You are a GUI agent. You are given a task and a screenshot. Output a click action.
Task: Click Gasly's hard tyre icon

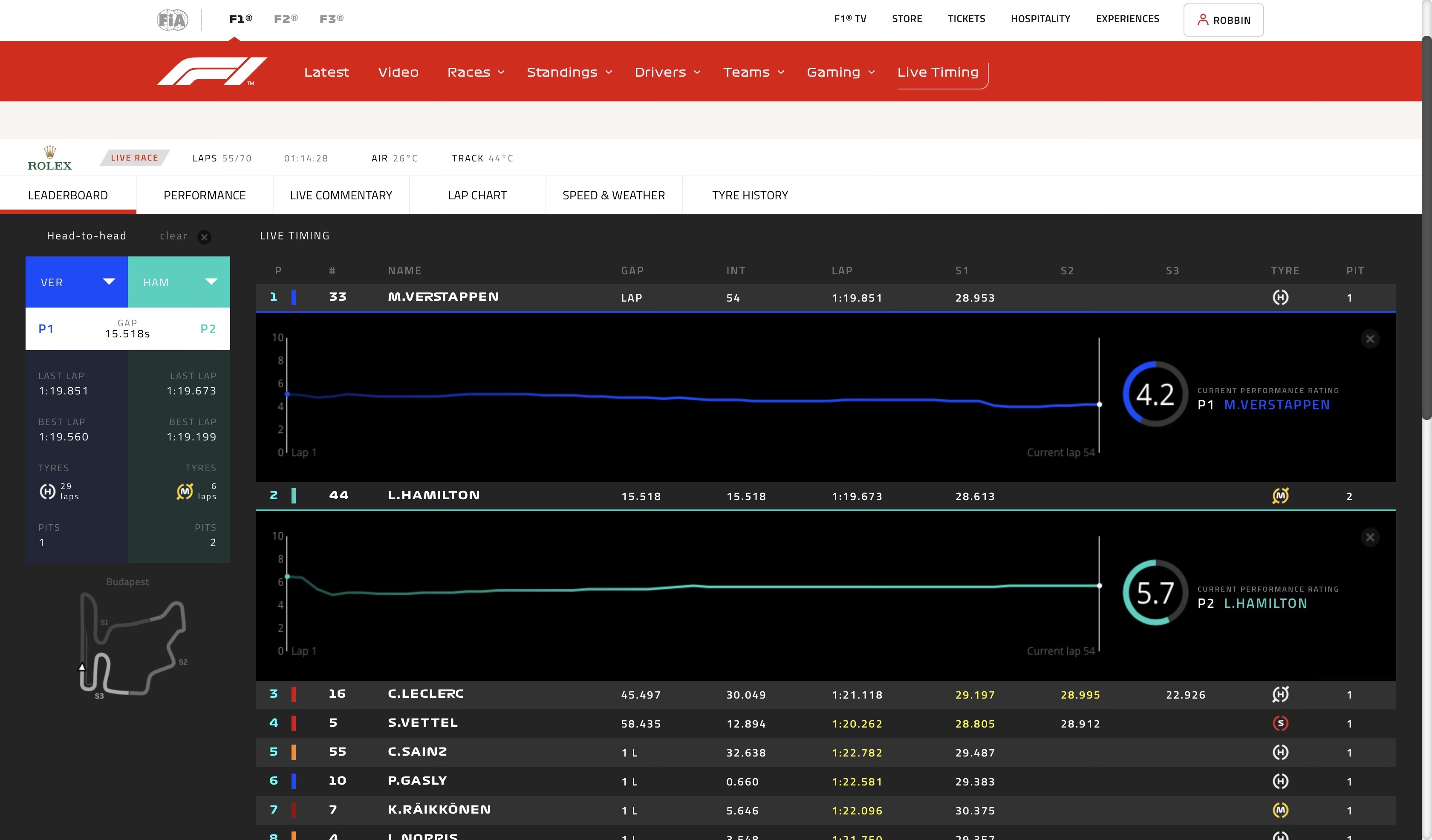click(1280, 781)
